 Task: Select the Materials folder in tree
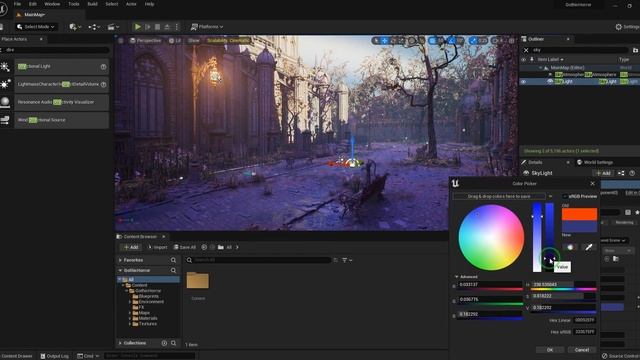(145, 318)
